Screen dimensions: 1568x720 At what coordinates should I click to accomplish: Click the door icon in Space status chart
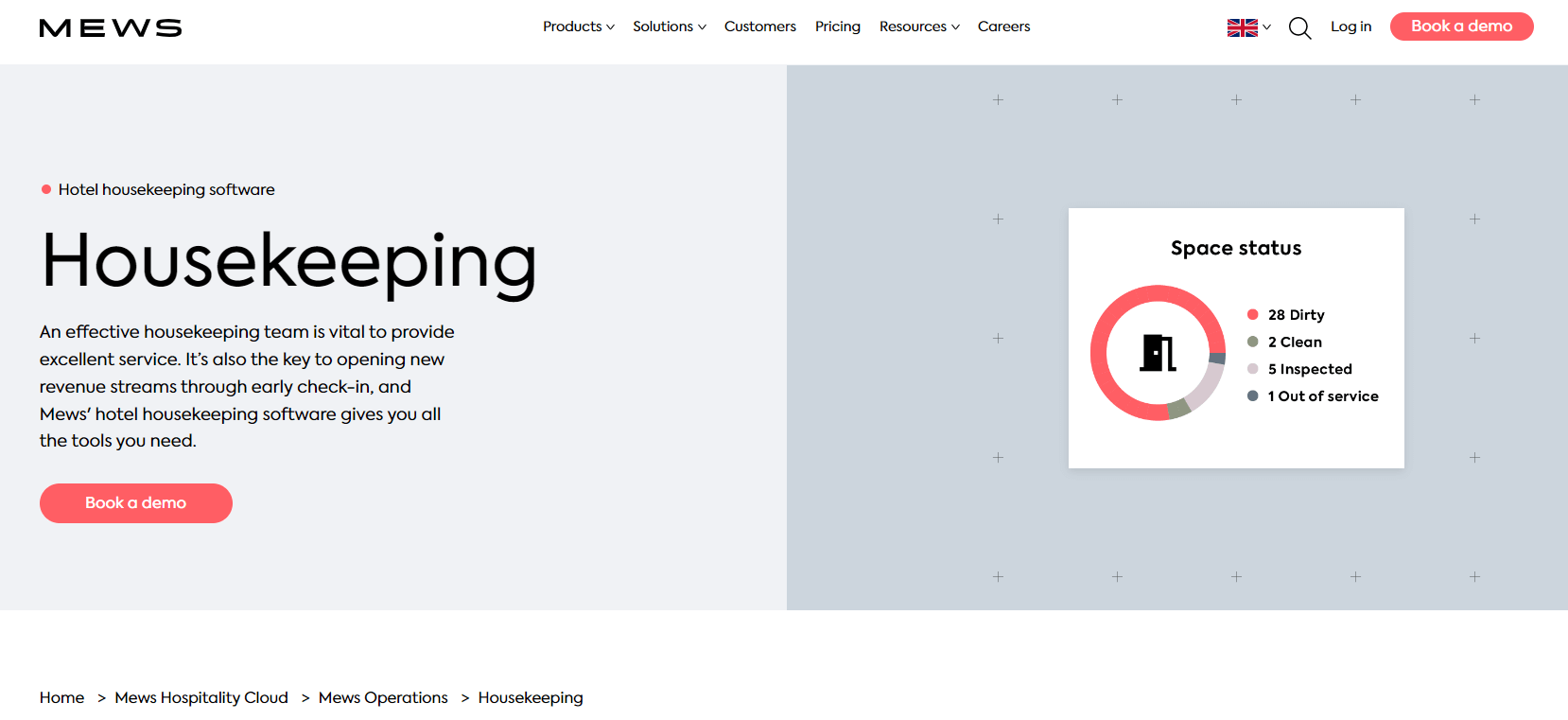pos(1158,353)
